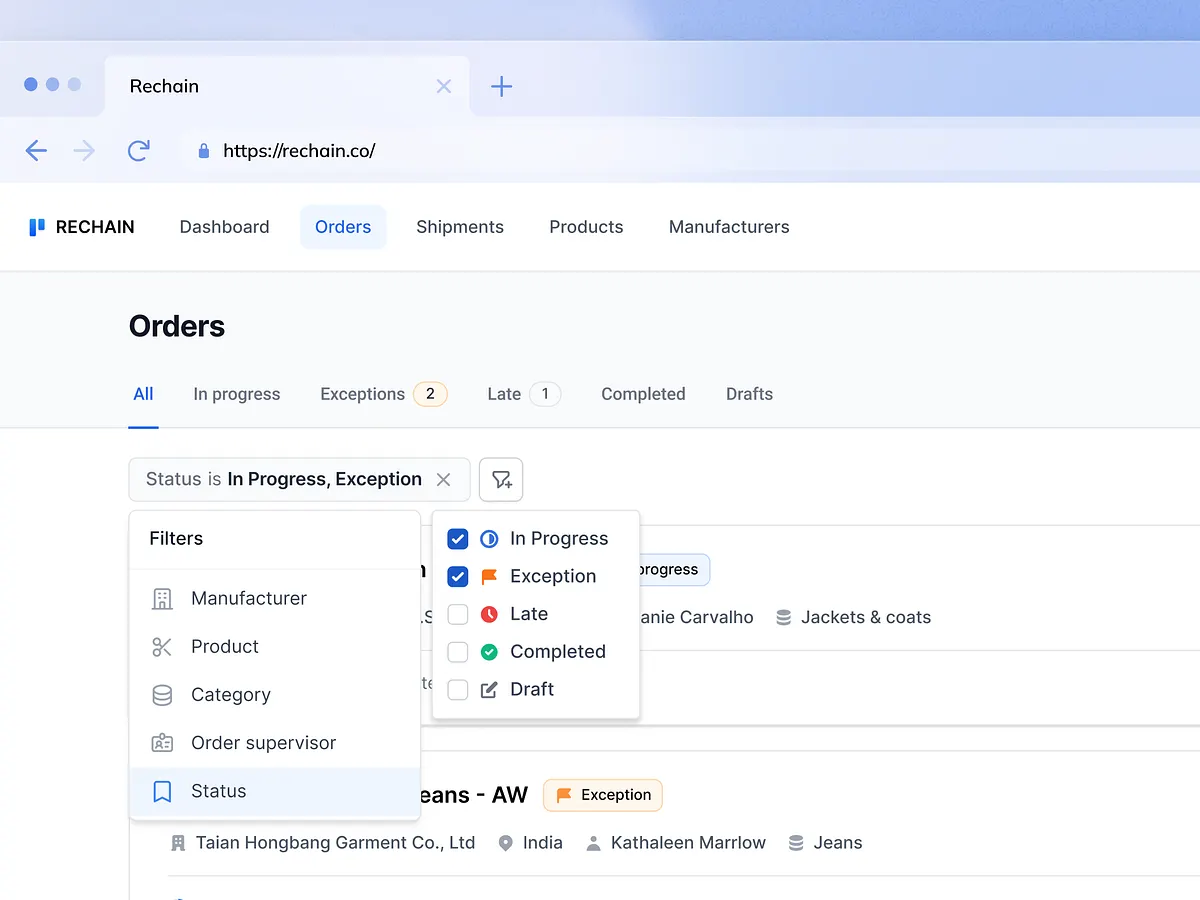
Task: Enable the Draft status checkbox
Action: coord(458,690)
